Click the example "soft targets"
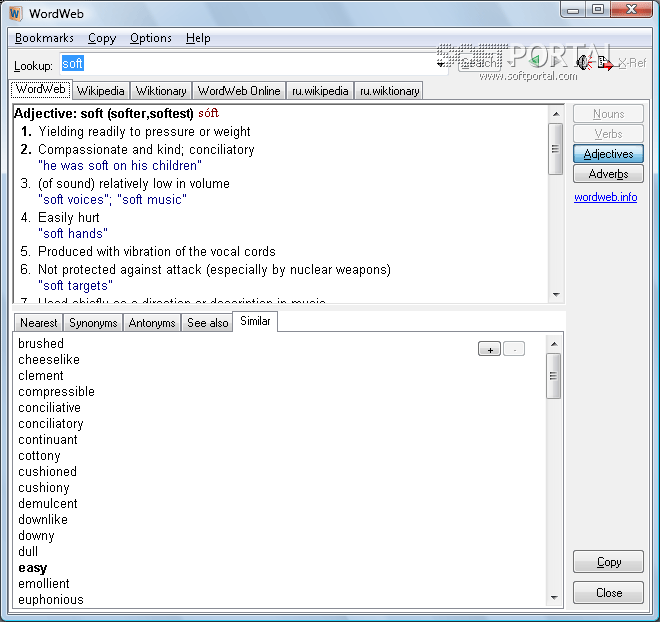Screen dimensions: 660x622 (x=75, y=285)
